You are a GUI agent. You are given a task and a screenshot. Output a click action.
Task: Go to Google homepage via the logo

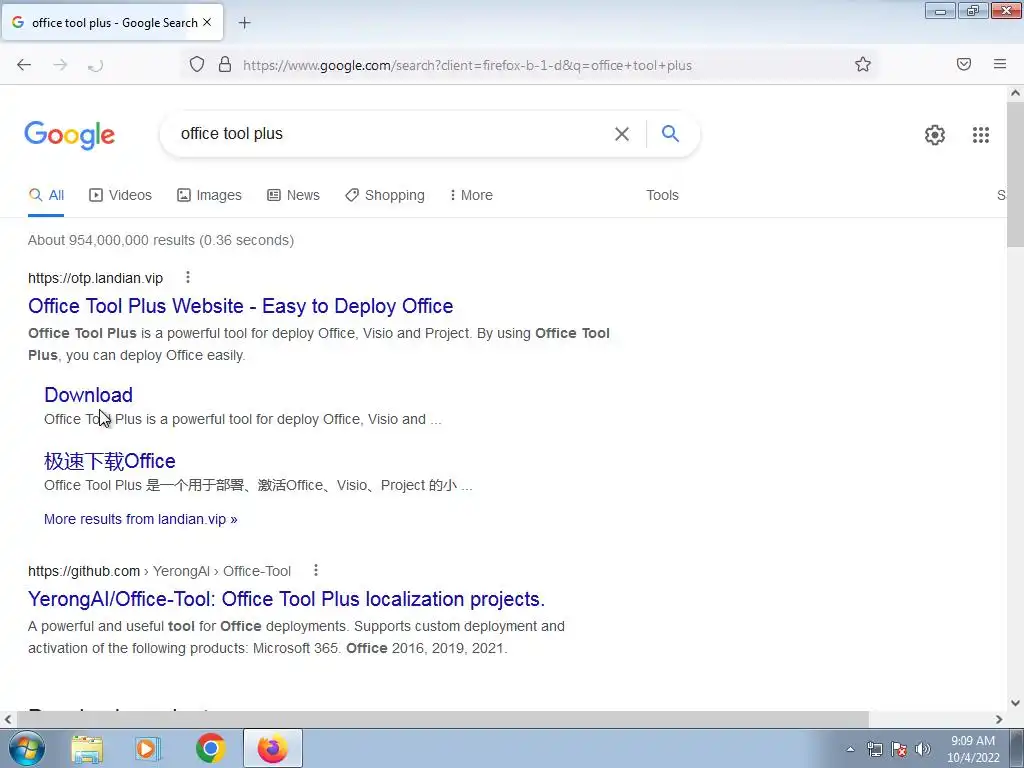pyautogui.click(x=69, y=135)
